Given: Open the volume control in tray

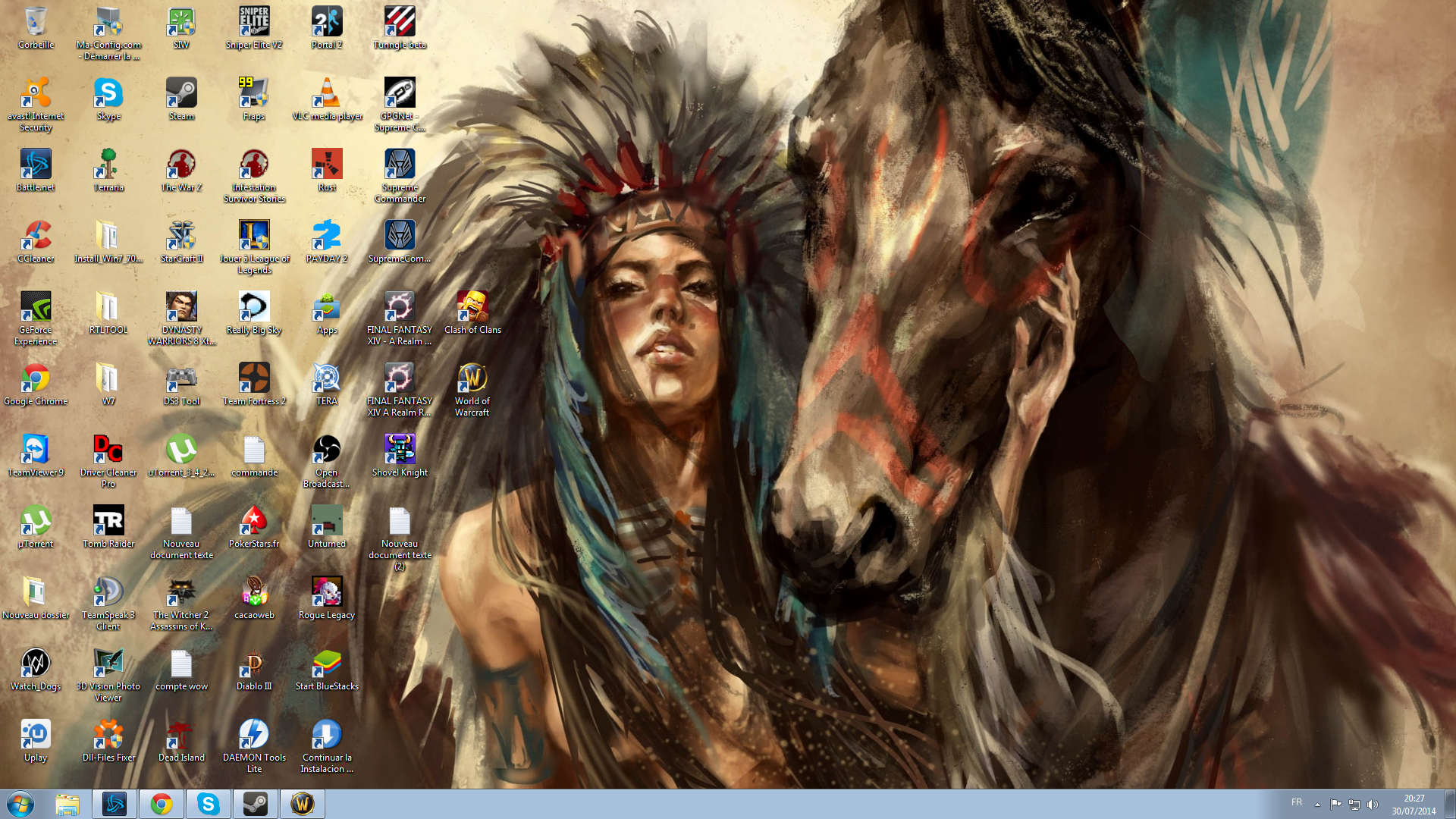Looking at the screenshot, I should [1372, 805].
